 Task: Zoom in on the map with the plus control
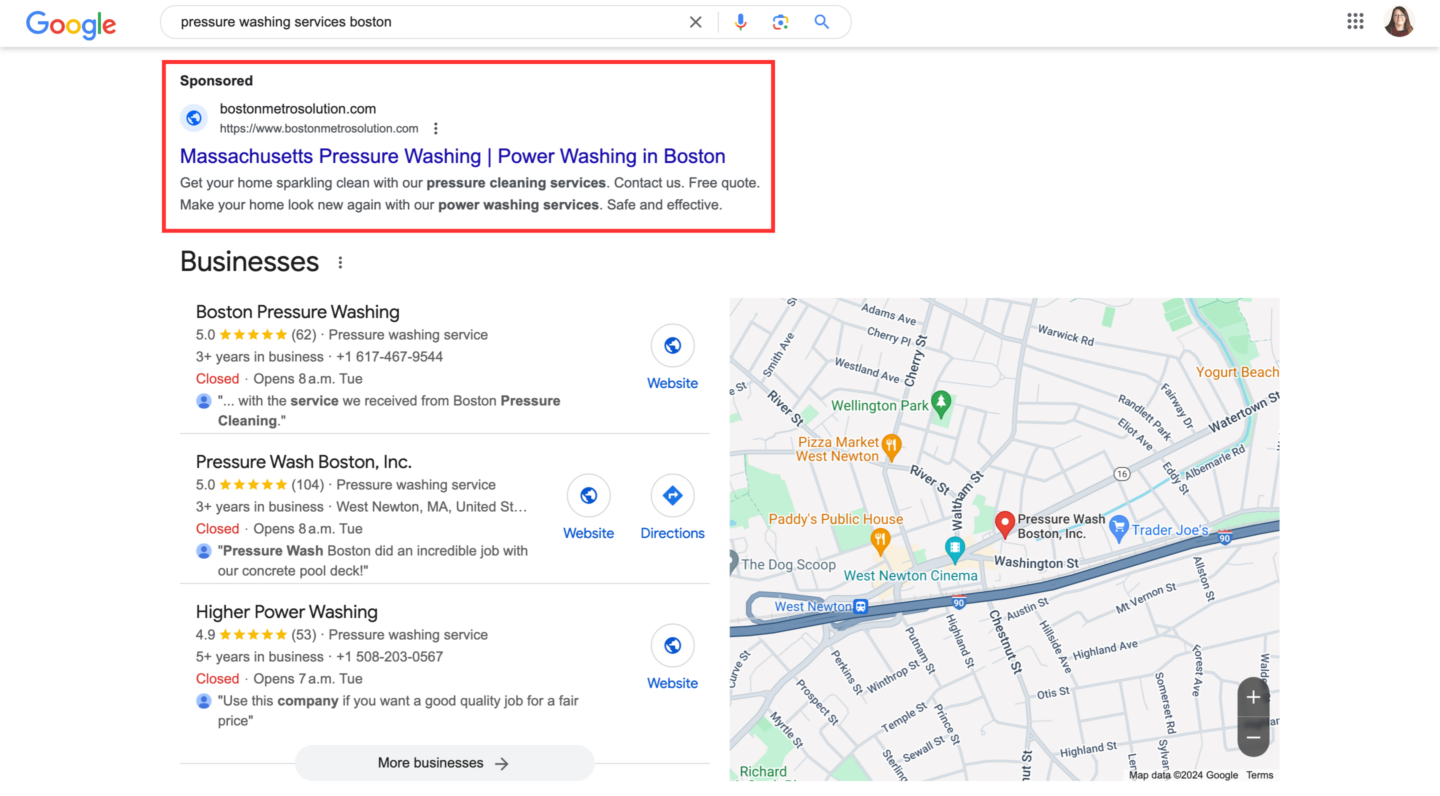click(x=1253, y=697)
